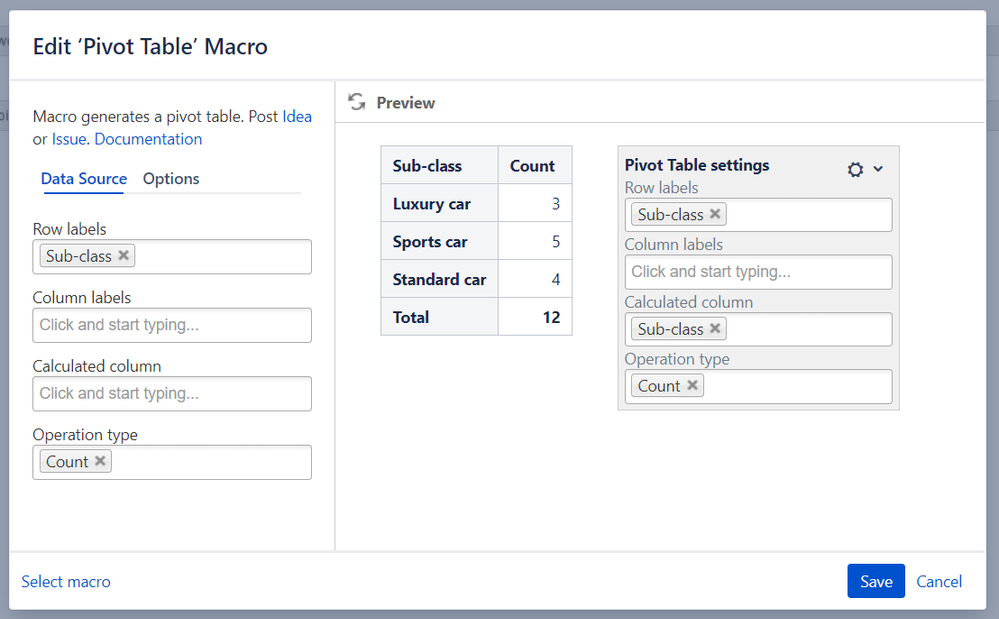Remove Count from preview Operation type

692,385
